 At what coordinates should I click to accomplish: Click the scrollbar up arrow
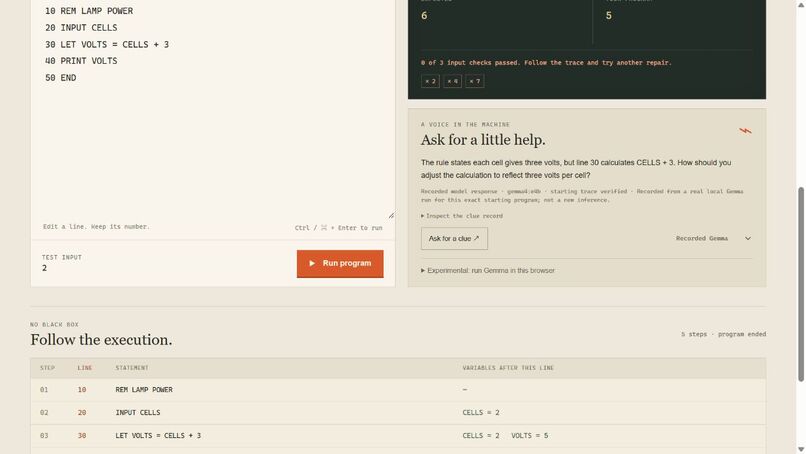(x=801, y=3)
